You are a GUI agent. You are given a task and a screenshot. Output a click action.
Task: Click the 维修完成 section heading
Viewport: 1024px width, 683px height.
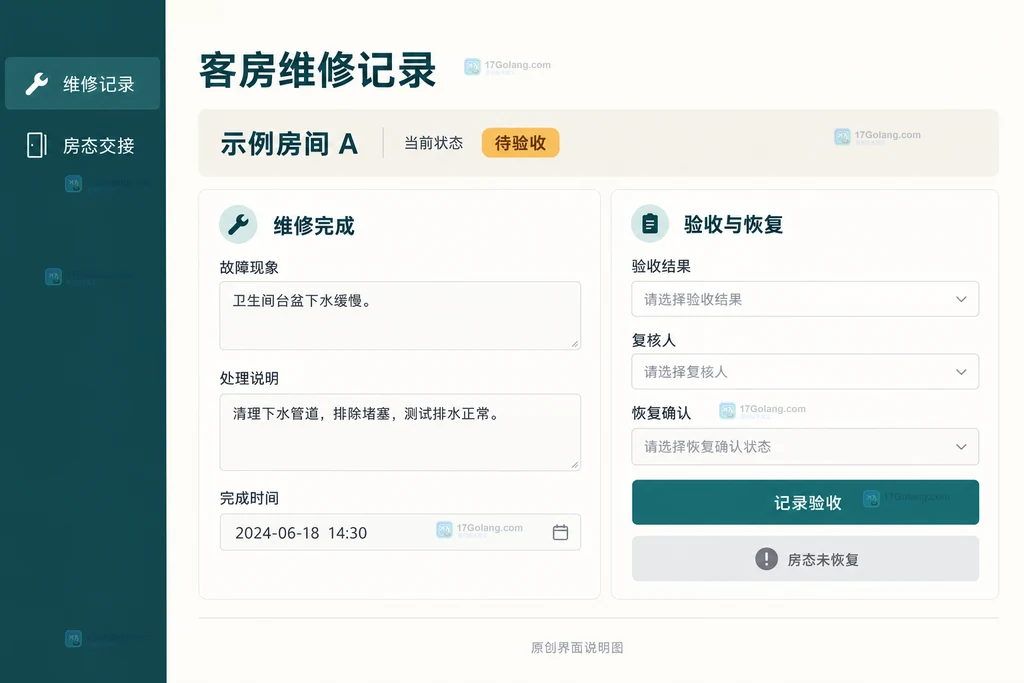pos(313,226)
